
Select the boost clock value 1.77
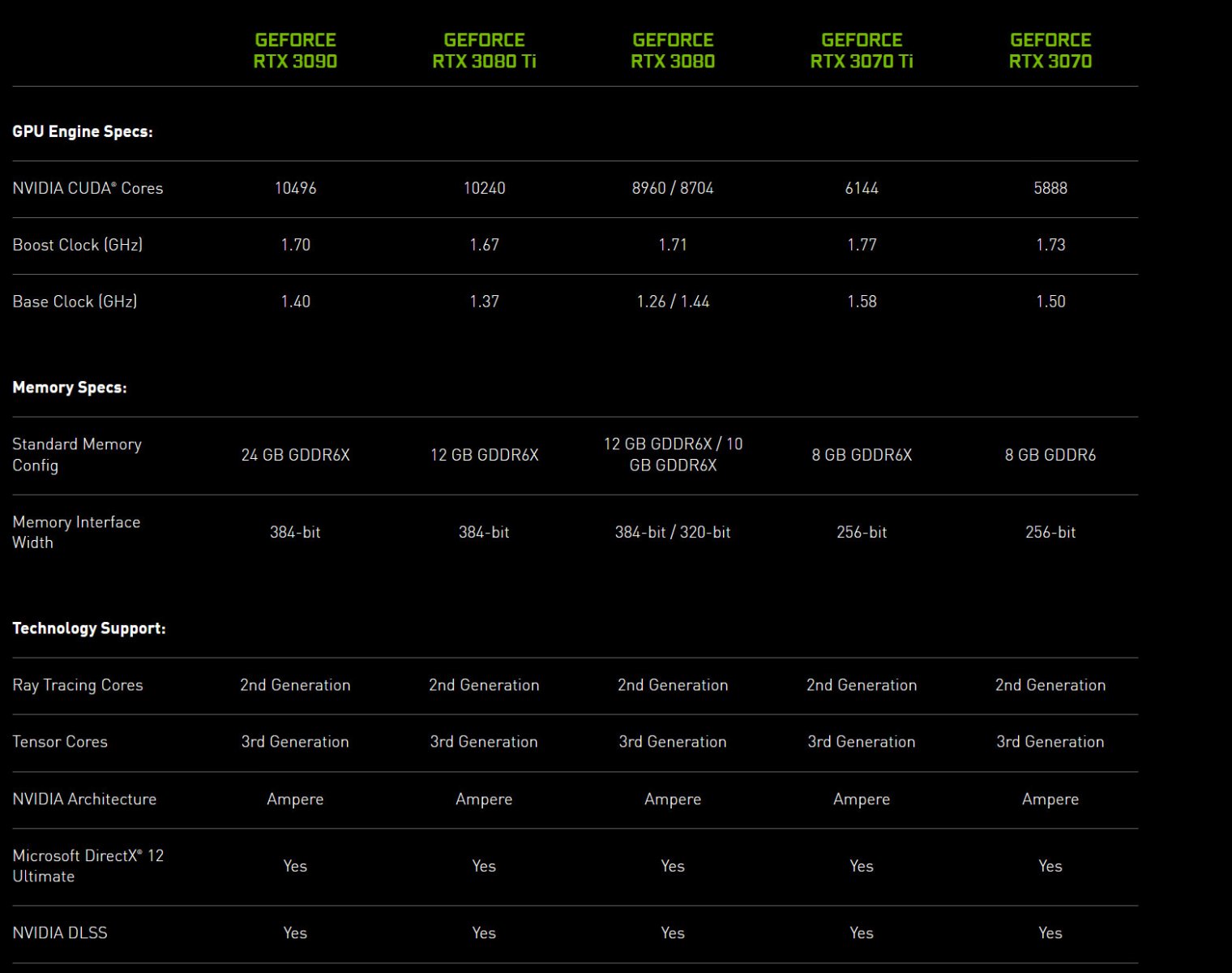click(x=862, y=245)
